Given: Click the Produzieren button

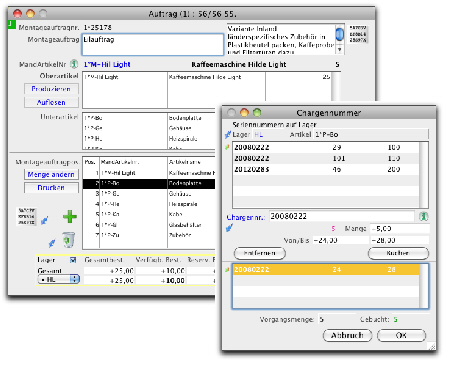Looking at the screenshot, I should 51,89.
